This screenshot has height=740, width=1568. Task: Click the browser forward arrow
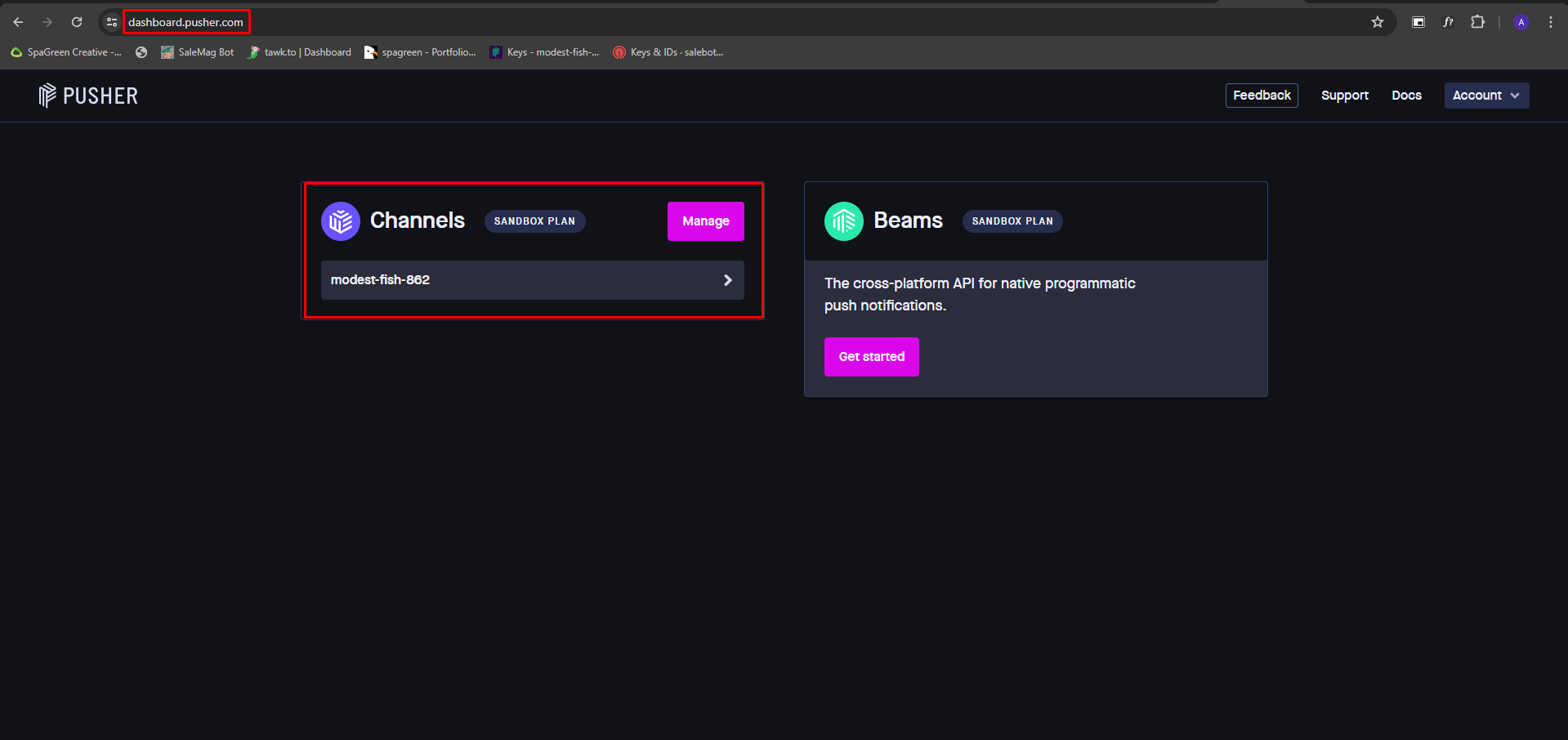pyautogui.click(x=47, y=22)
